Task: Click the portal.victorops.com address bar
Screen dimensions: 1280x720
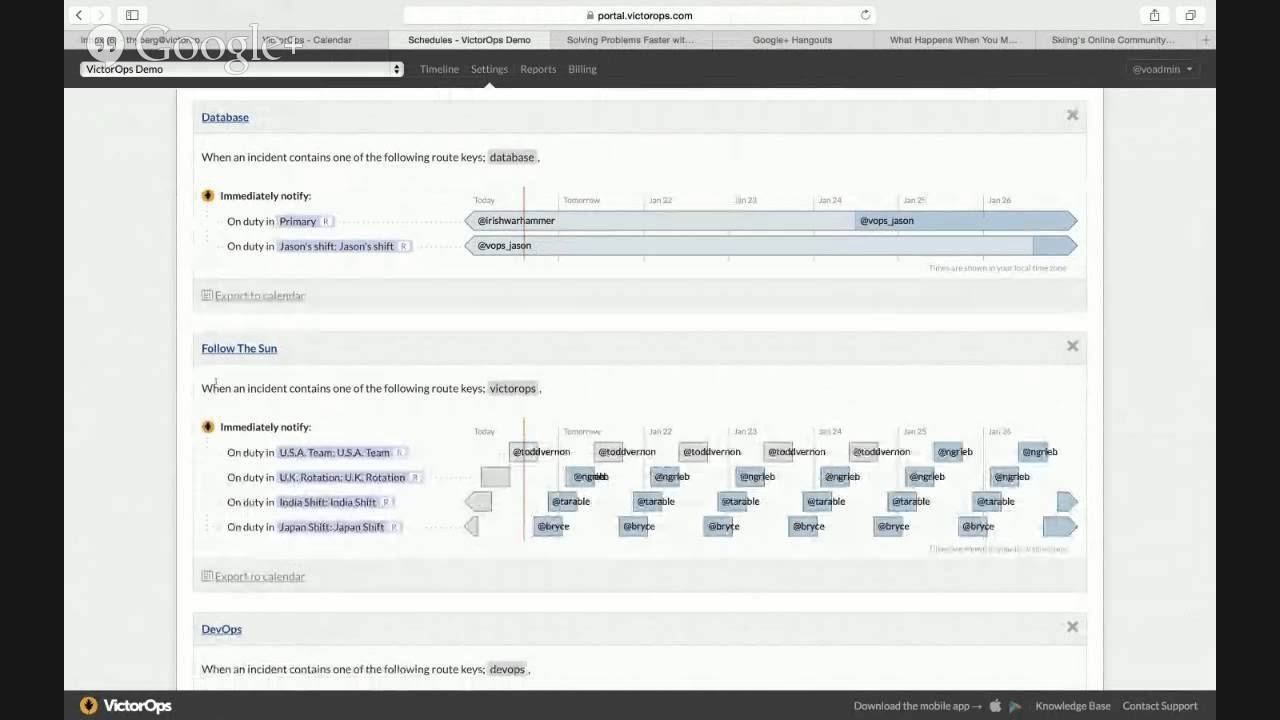Action: click(x=640, y=15)
